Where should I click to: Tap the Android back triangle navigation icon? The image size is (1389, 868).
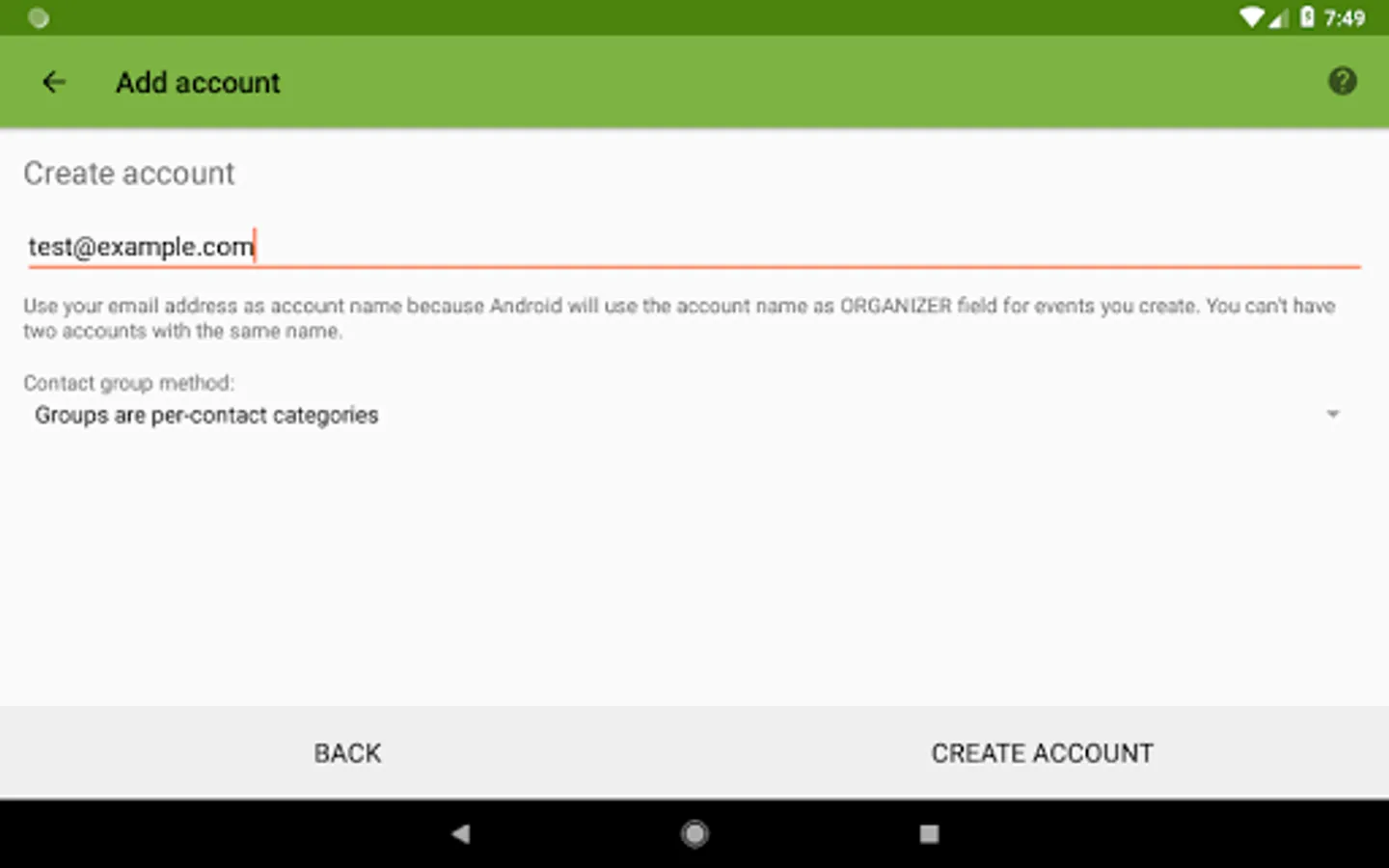point(461,833)
